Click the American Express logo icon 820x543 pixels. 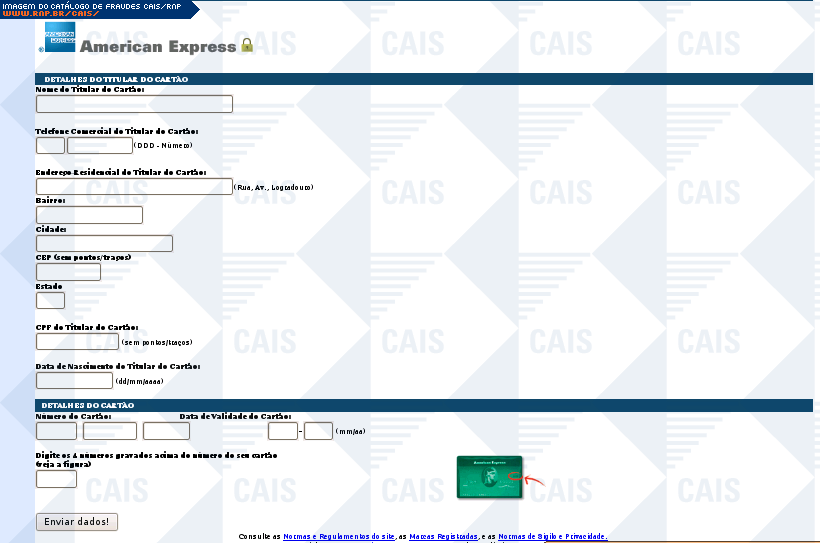pos(58,37)
